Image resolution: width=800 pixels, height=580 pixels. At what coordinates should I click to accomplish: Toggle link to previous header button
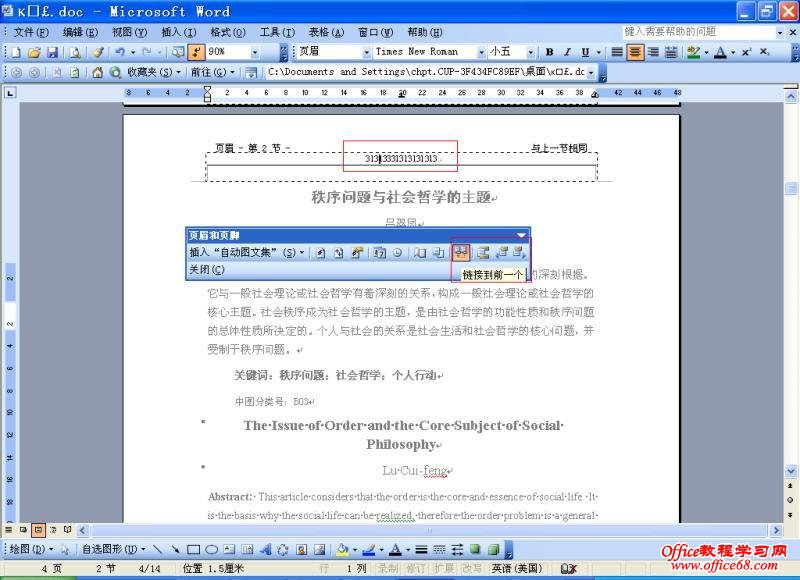click(x=461, y=253)
